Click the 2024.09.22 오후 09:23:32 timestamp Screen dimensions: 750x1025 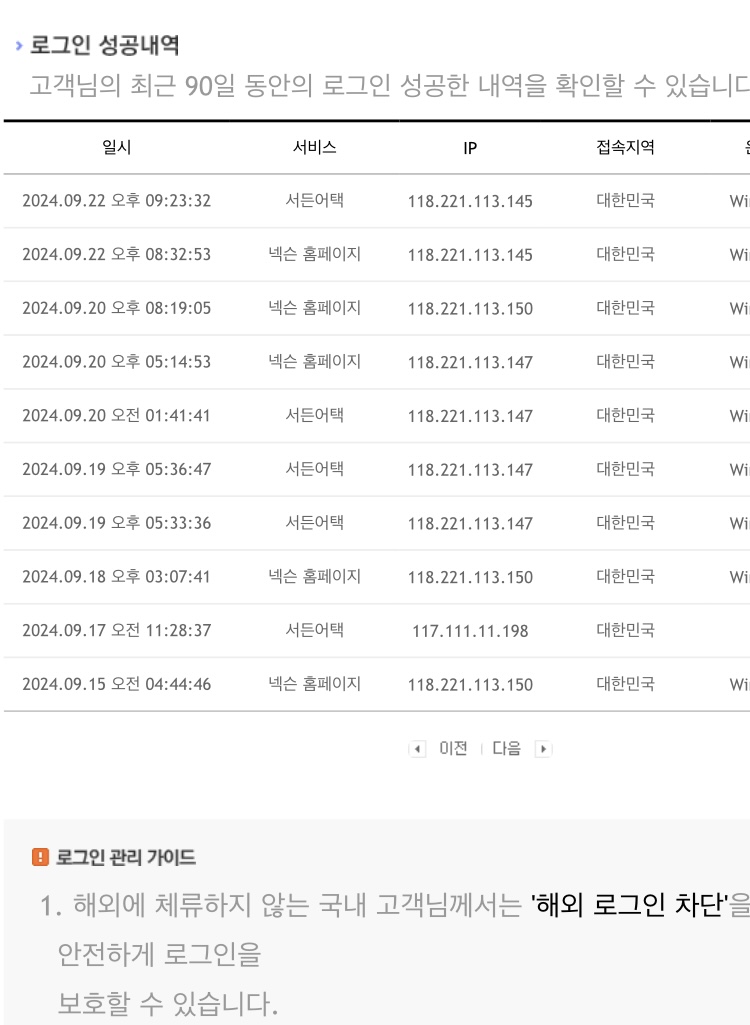(x=117, y=201)
